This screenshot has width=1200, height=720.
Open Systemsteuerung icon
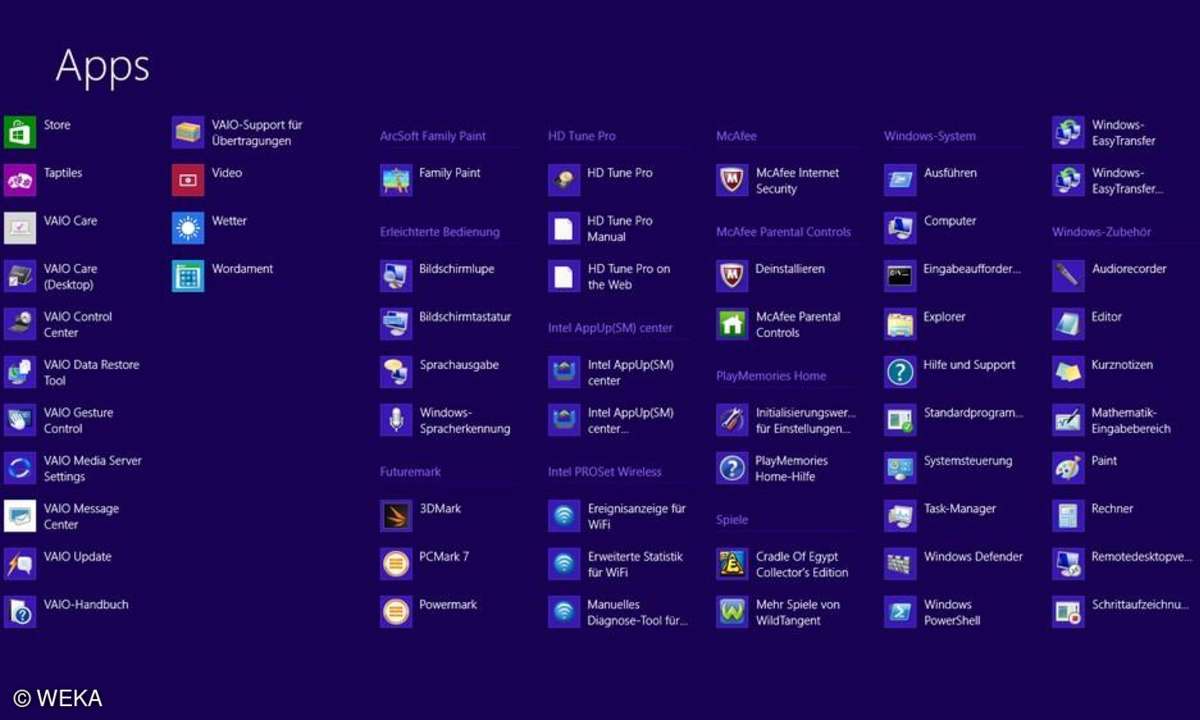900,468
